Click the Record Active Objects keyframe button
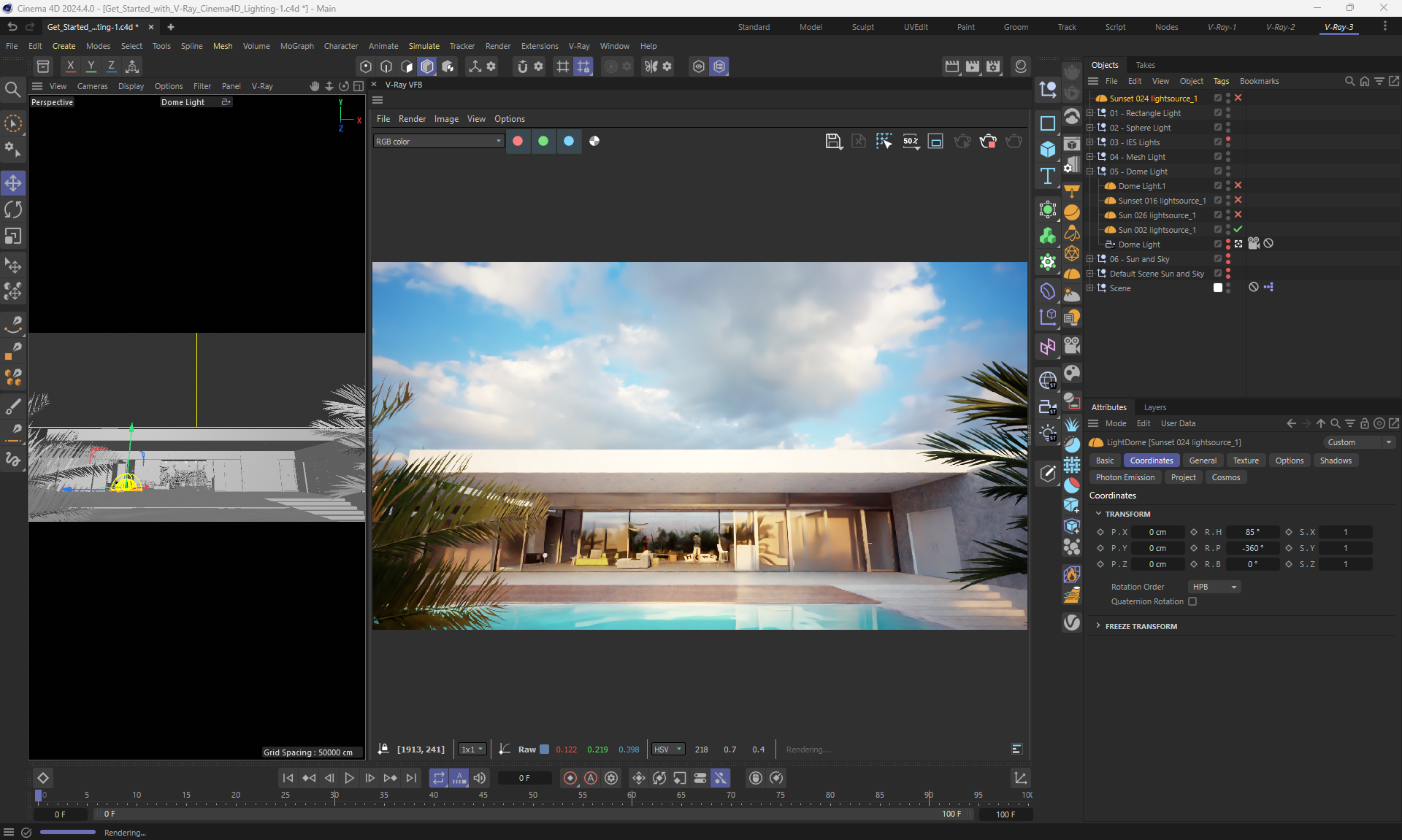The height and width of the screenshot is (840, 1402). (570, 778)
